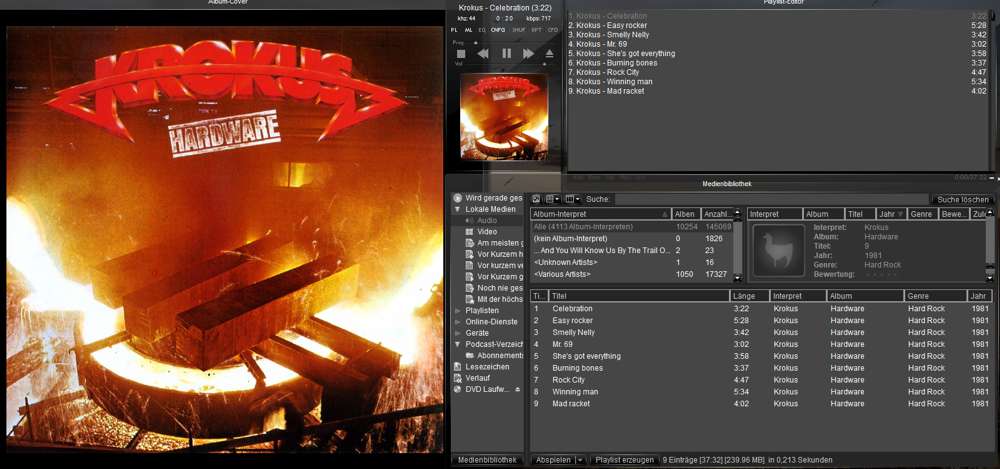This screenshot has height=469, width=1000.
Task: Click the Suche löschen button
Action: click(961, 200)
